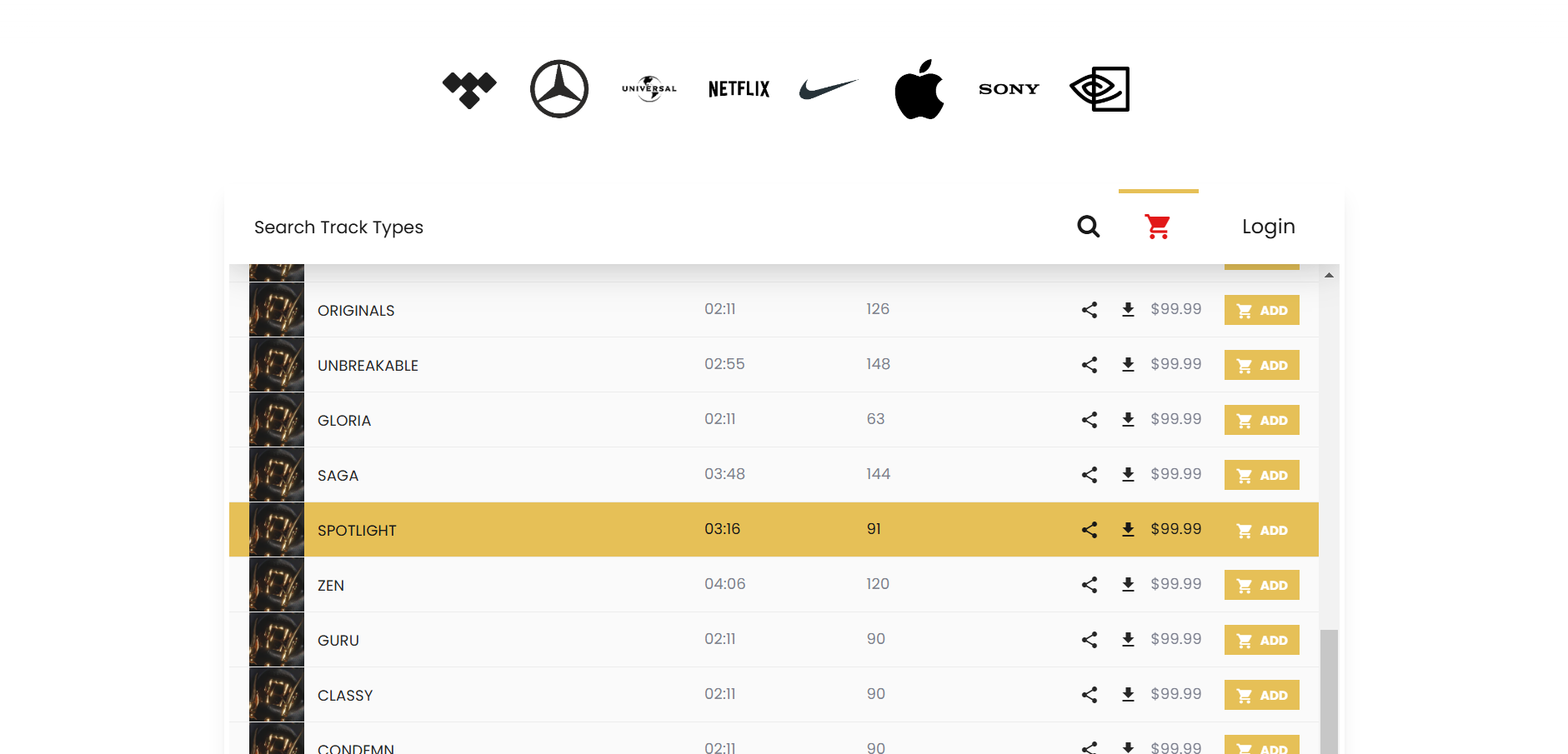Open the red shopping cart
The width and height of the screenshot is (1568, 754).
coord(1157,227)
